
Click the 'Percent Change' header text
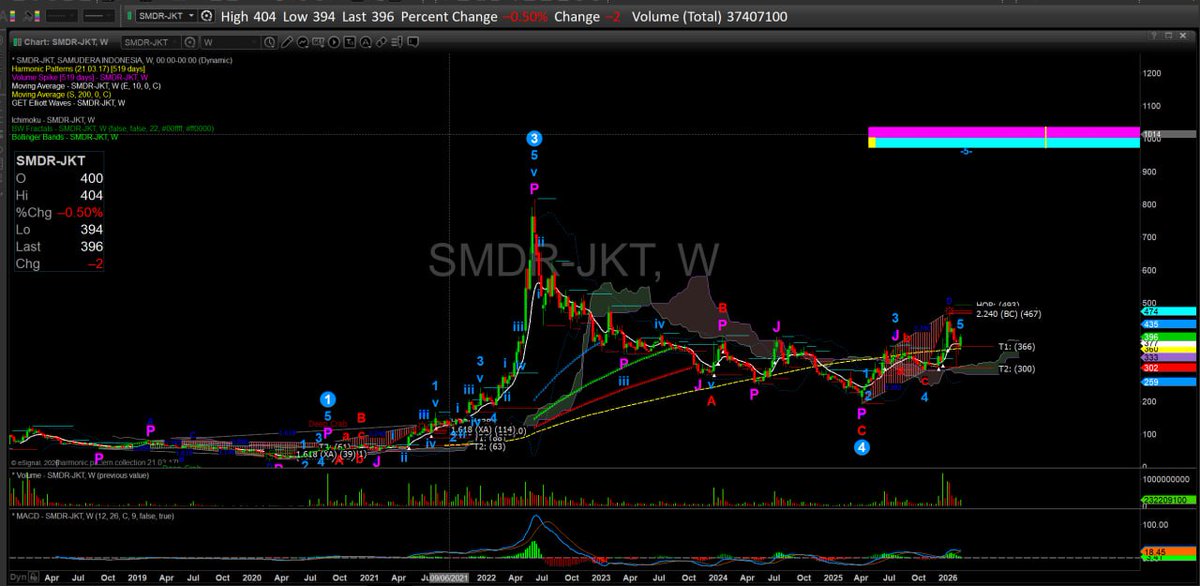click(x=448, y=16)
